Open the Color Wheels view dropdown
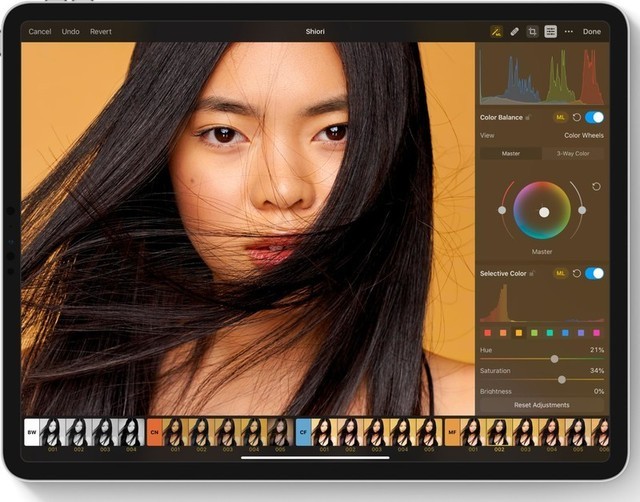 coord(585,135)
